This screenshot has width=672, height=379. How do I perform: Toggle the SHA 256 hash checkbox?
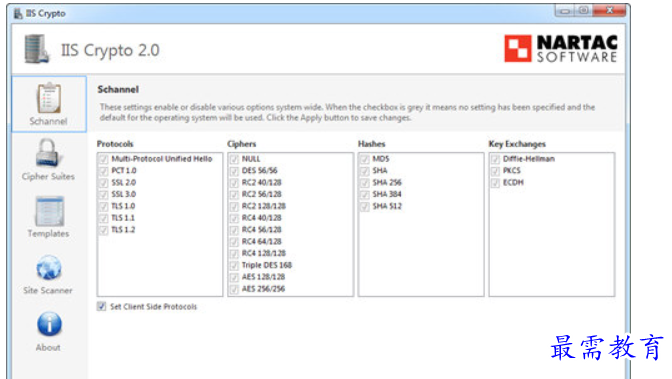(x=365, y=183)
